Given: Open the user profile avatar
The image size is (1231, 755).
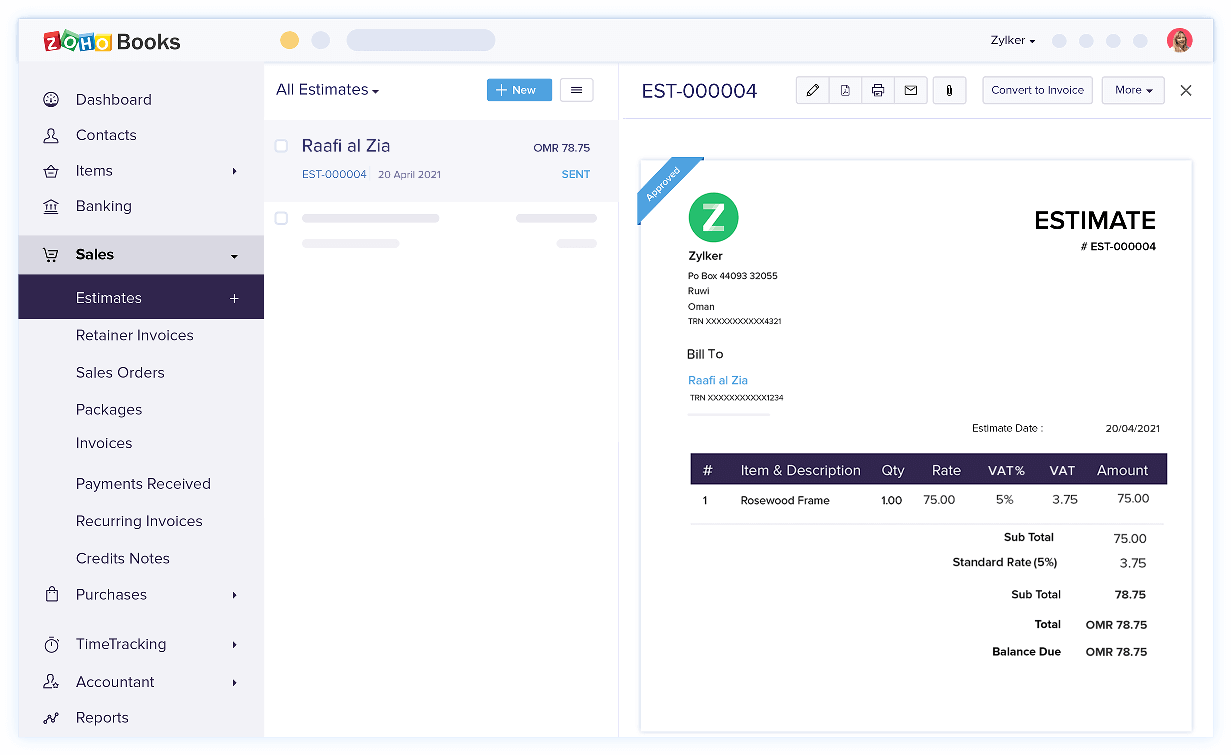Looking at the screenshot, I should pyautogui.click(x=1179, y=41).
